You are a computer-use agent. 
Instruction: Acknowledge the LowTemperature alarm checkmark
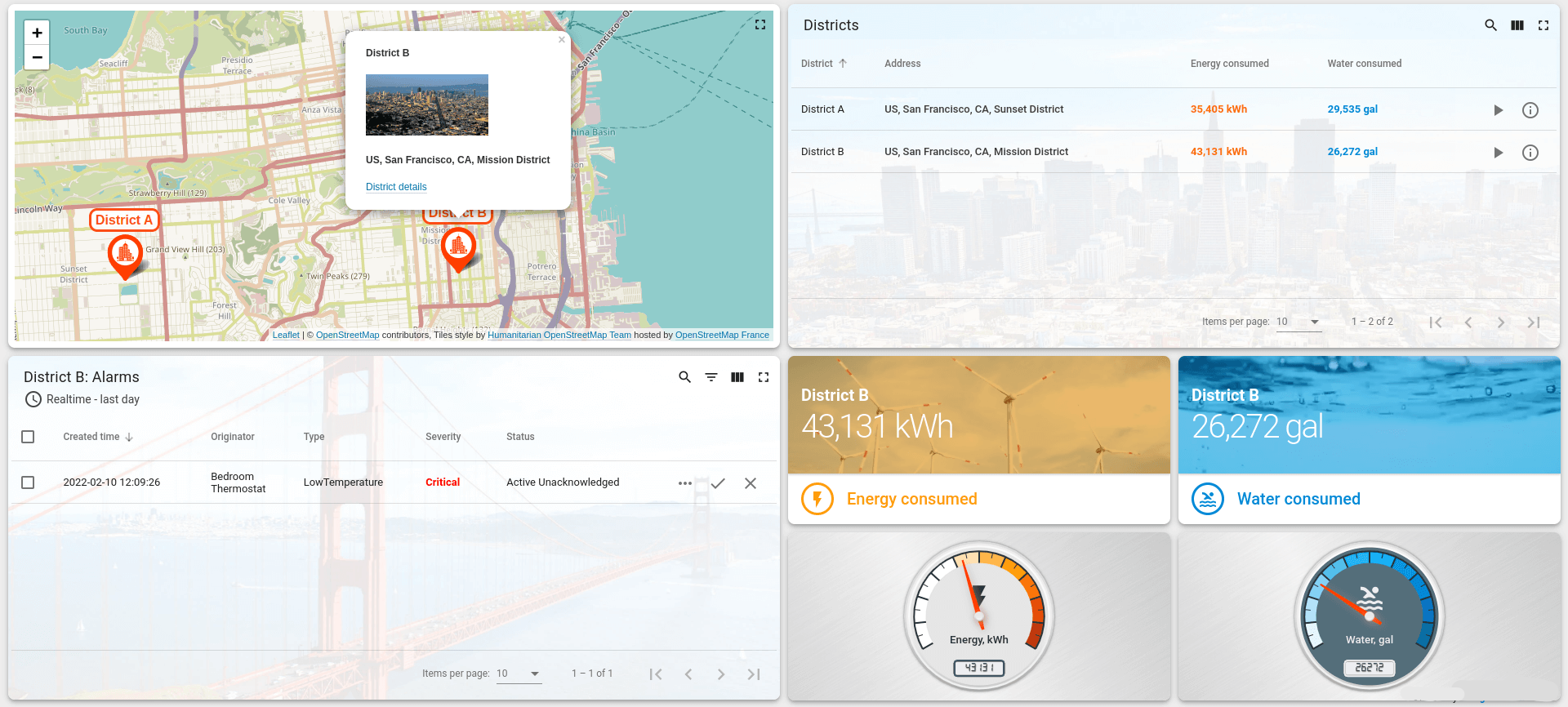718,483
